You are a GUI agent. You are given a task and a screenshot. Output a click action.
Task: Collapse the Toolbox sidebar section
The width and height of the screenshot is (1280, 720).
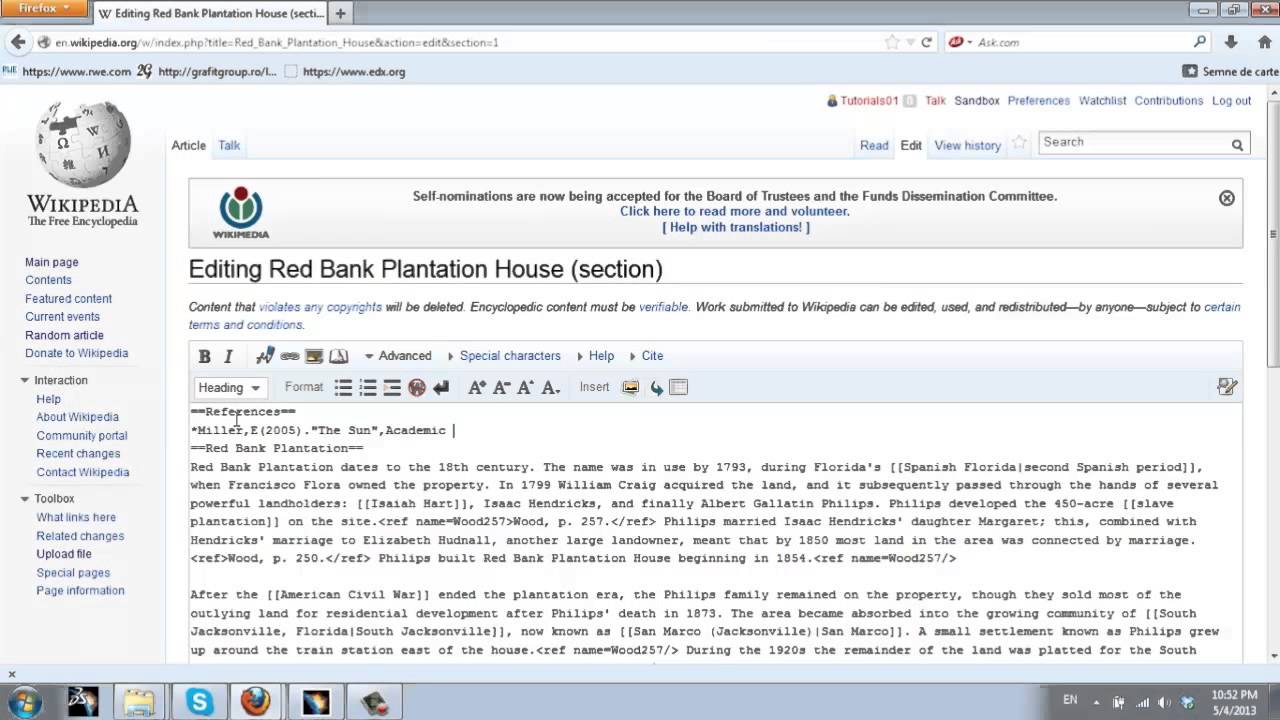(x=47, y=498)
